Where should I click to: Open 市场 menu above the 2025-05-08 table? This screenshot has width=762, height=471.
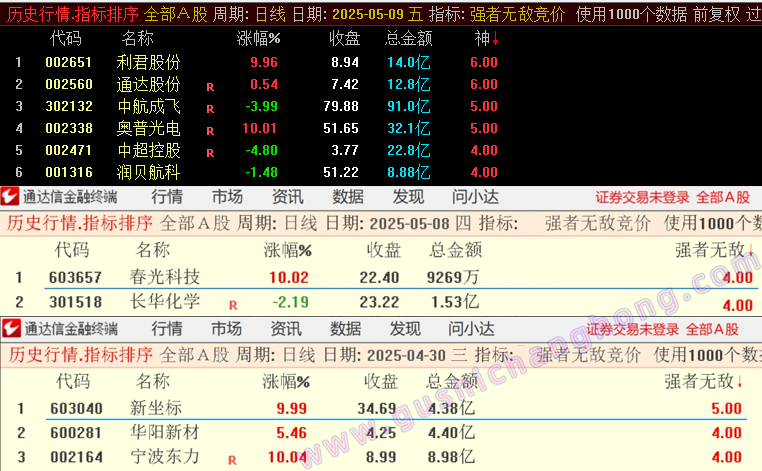[227, 197]
